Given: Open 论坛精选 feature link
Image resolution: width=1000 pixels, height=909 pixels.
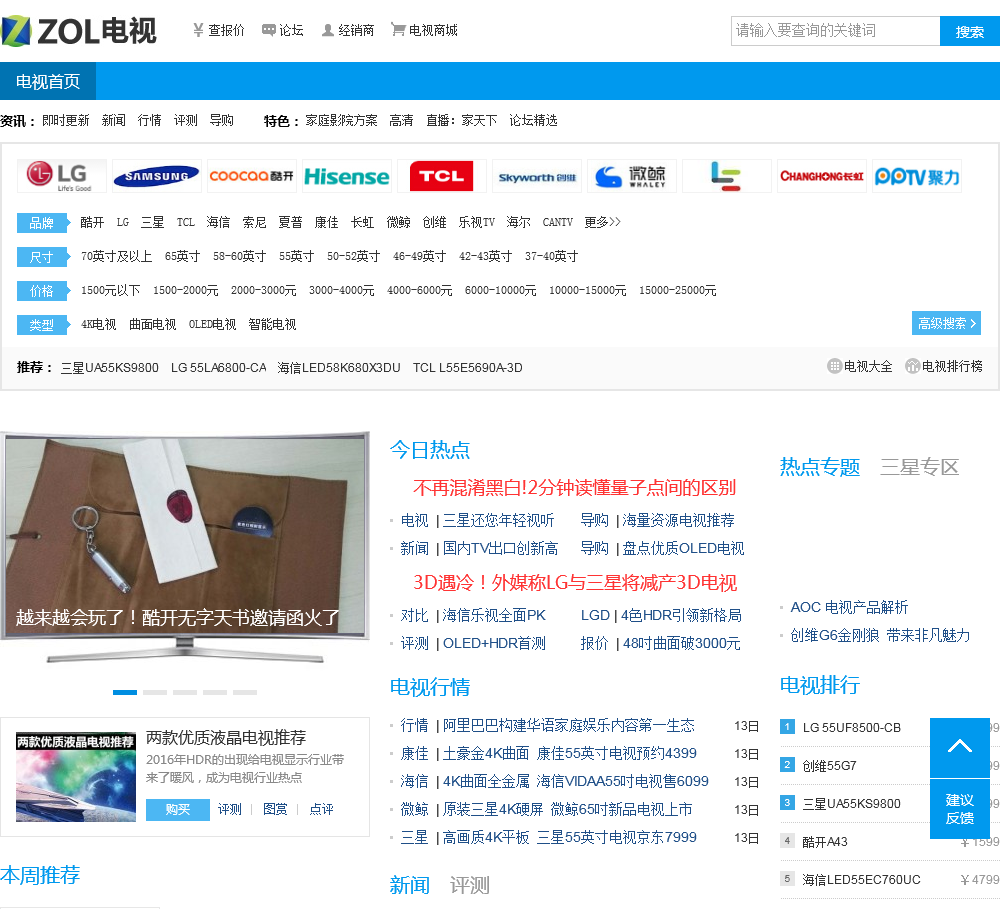Looking at the screenshot, I should [533, 120].
